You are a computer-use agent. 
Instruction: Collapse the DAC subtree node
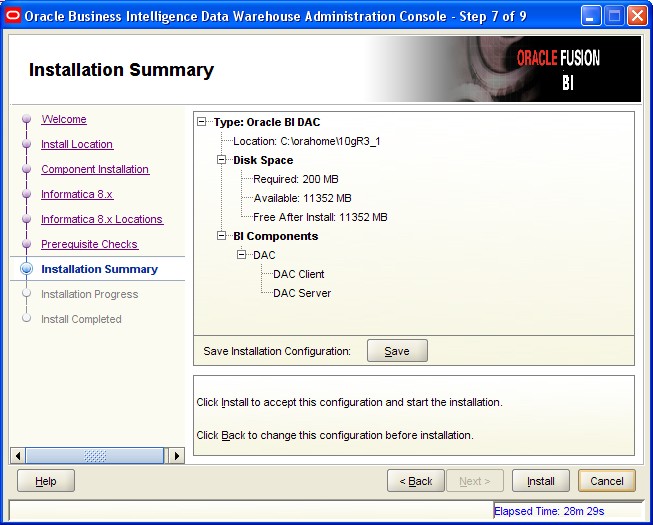(242, 255)
